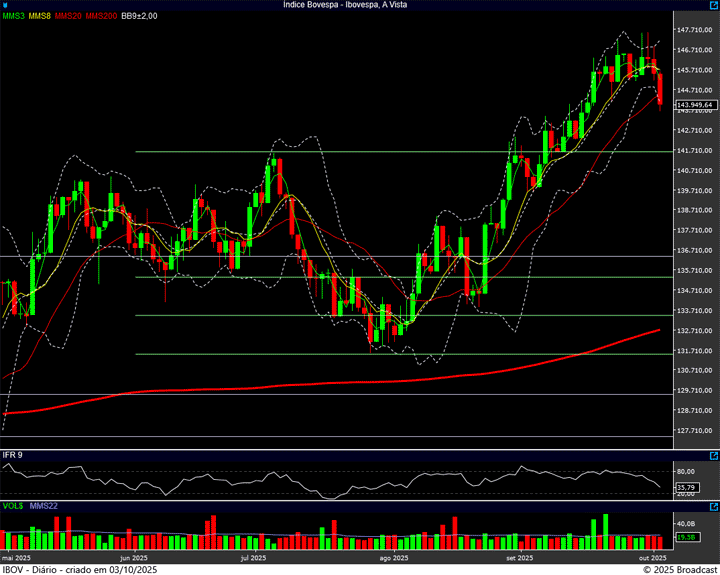Select the yellow MMS8 indicator label
Screen dimensions: 720x575
[40, 16]
